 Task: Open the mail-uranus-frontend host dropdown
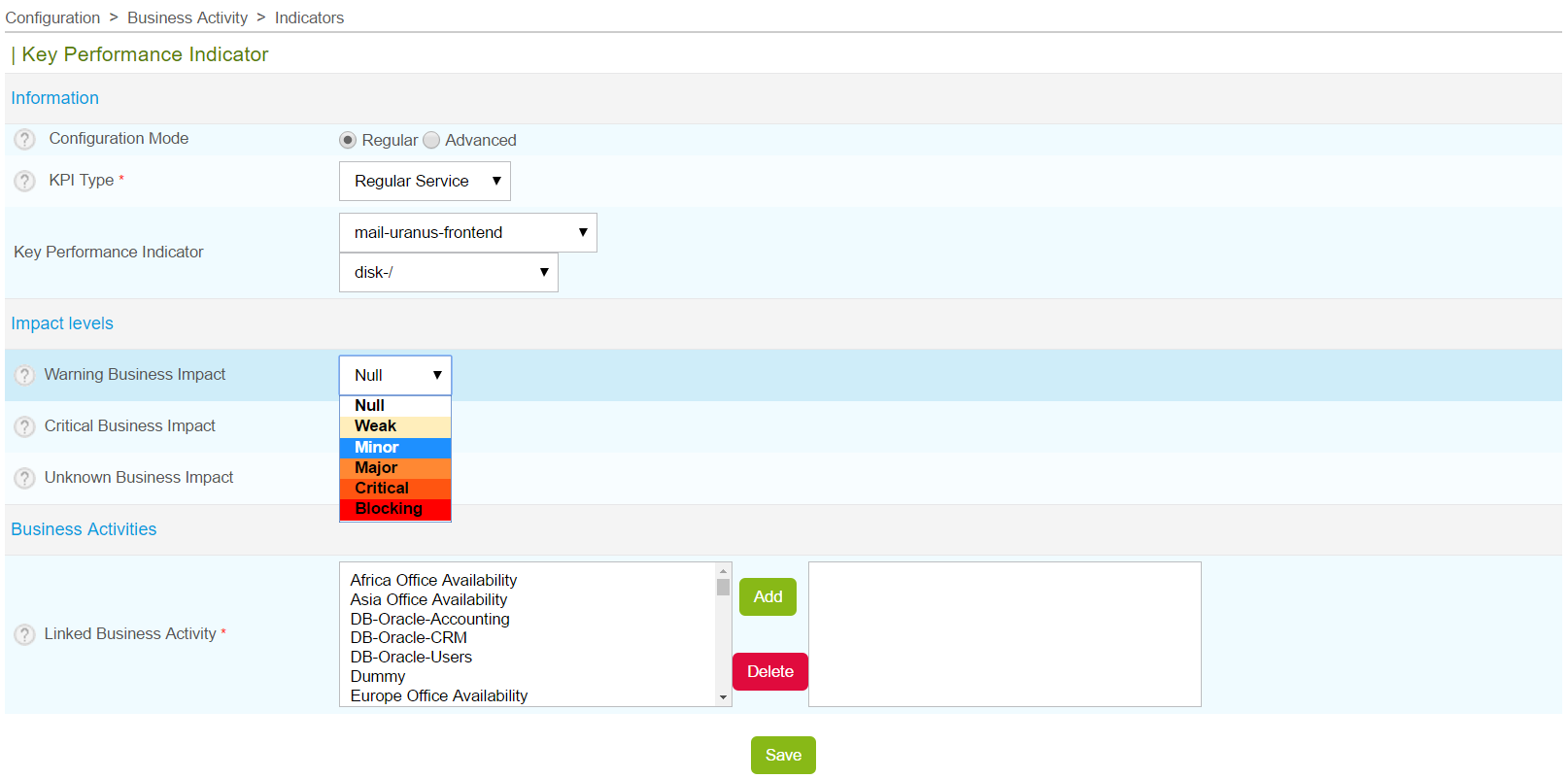467,233
